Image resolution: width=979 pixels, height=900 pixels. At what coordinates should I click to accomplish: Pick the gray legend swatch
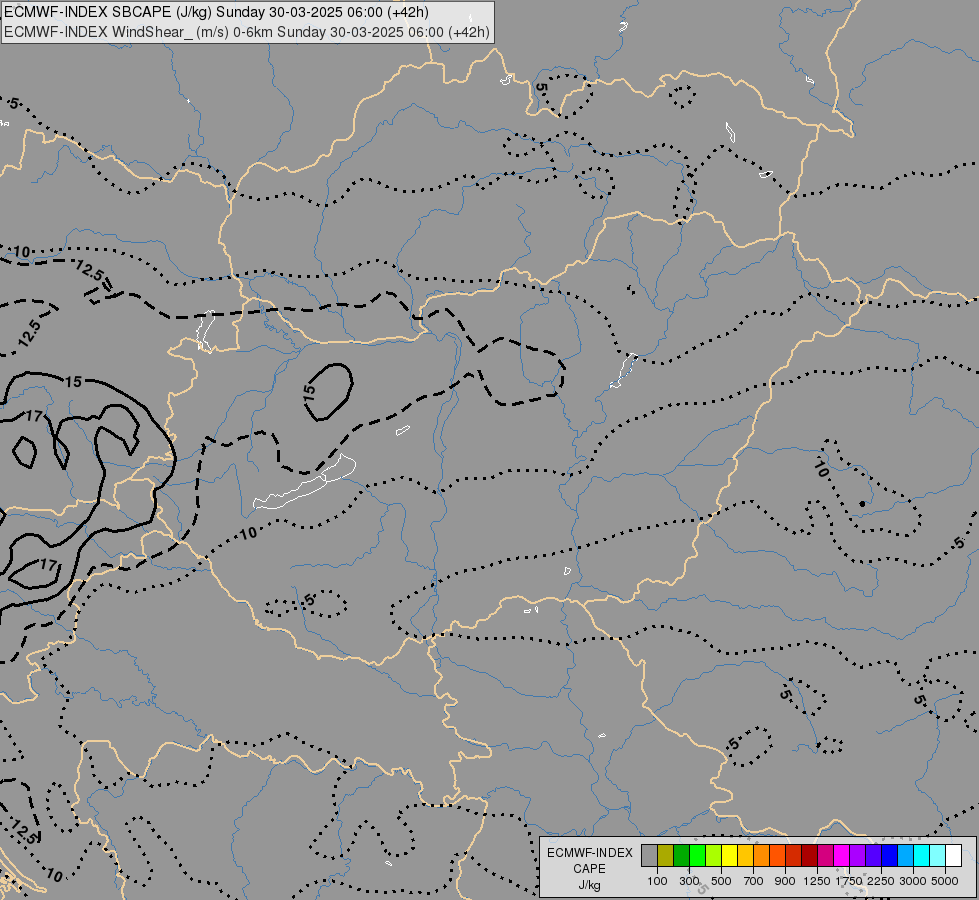[x=649, y=855]
